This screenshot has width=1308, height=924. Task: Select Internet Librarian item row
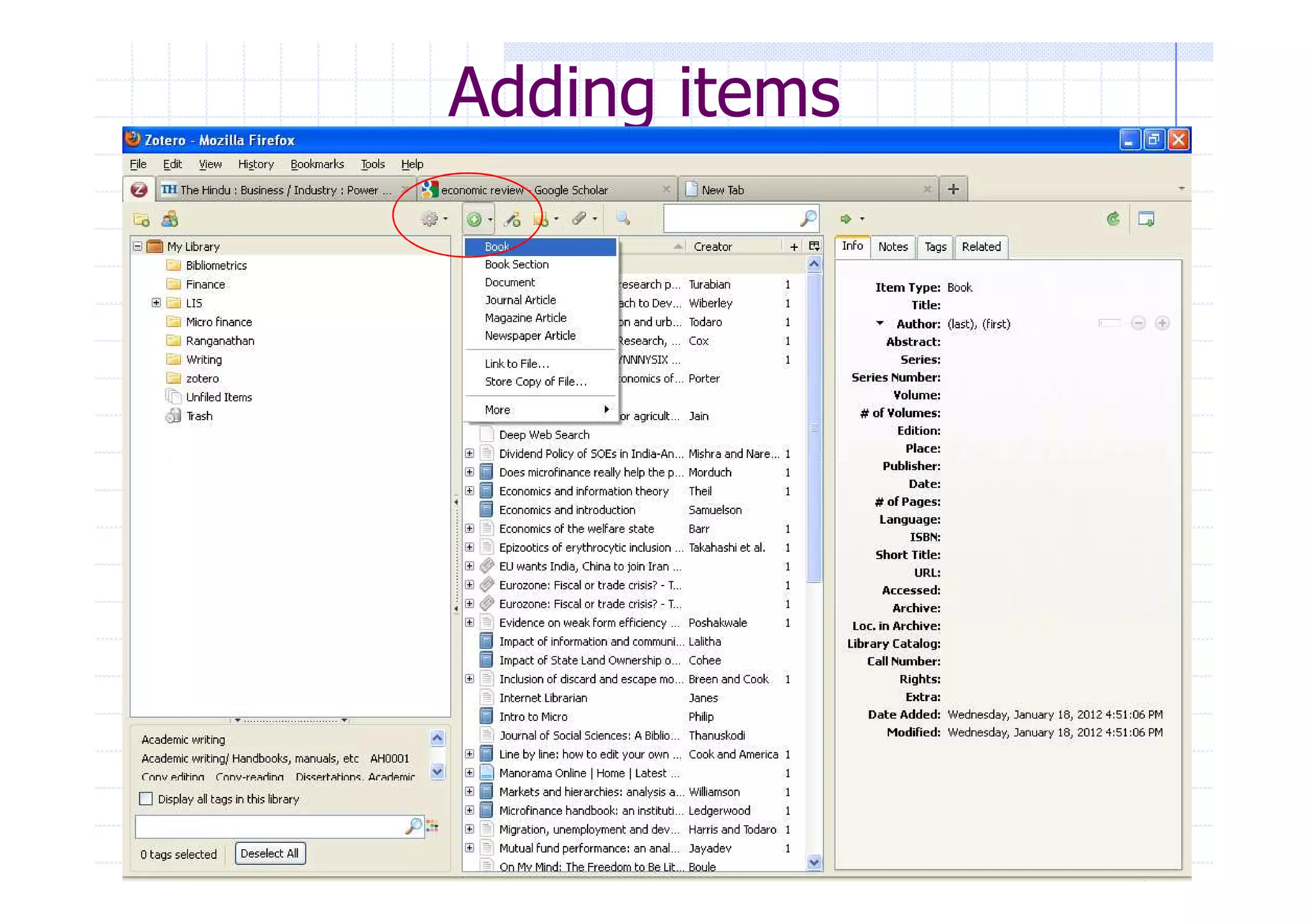(x=635, y=698)
